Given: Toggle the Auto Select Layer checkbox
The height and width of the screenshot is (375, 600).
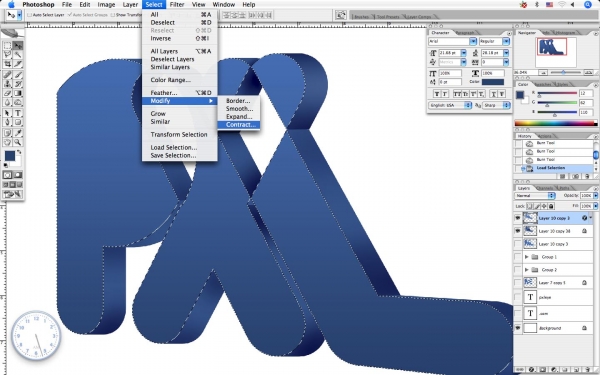Looking at the screenshot, I should tap(29, 15).
